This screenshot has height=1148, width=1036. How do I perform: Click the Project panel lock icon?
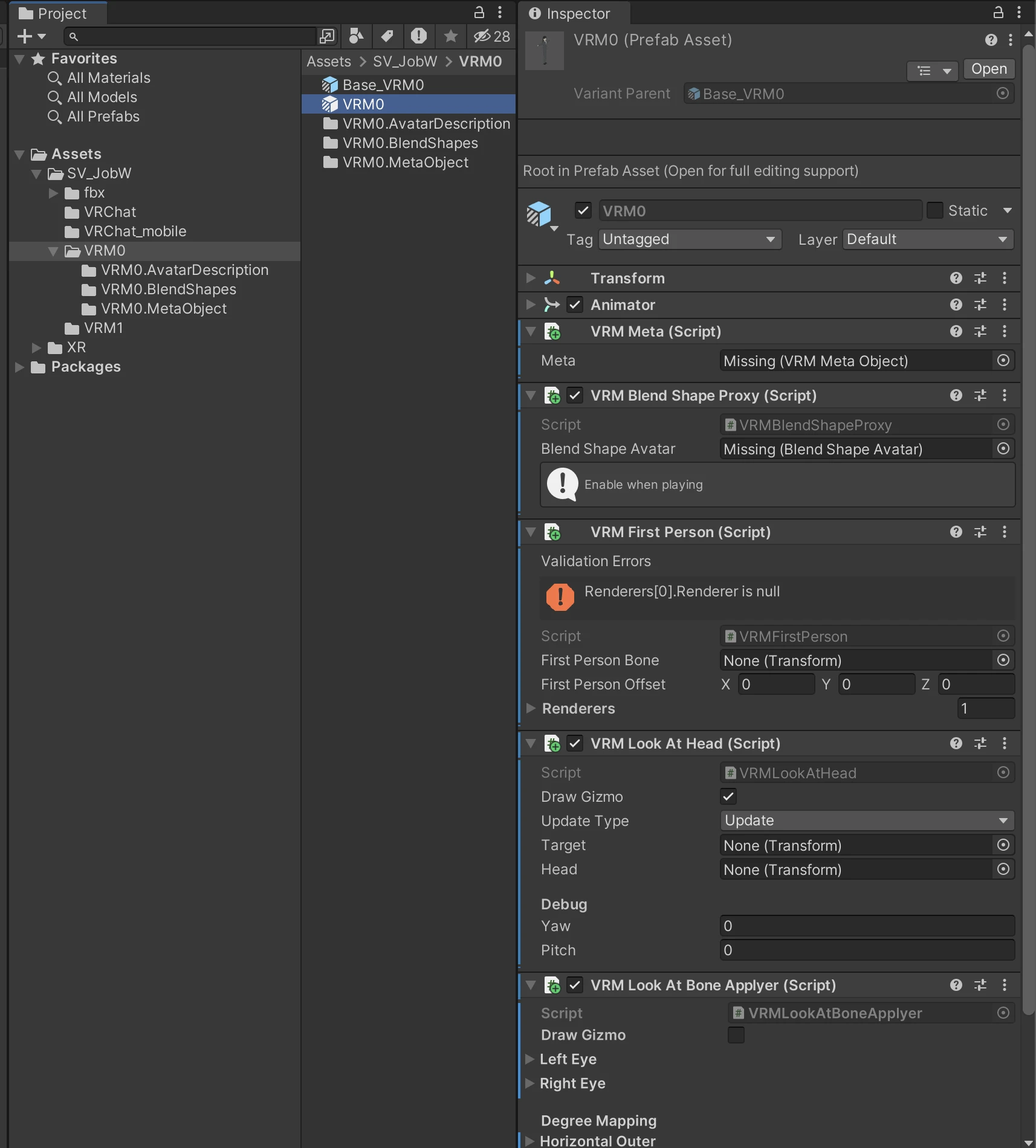click(x=479, y=13)
